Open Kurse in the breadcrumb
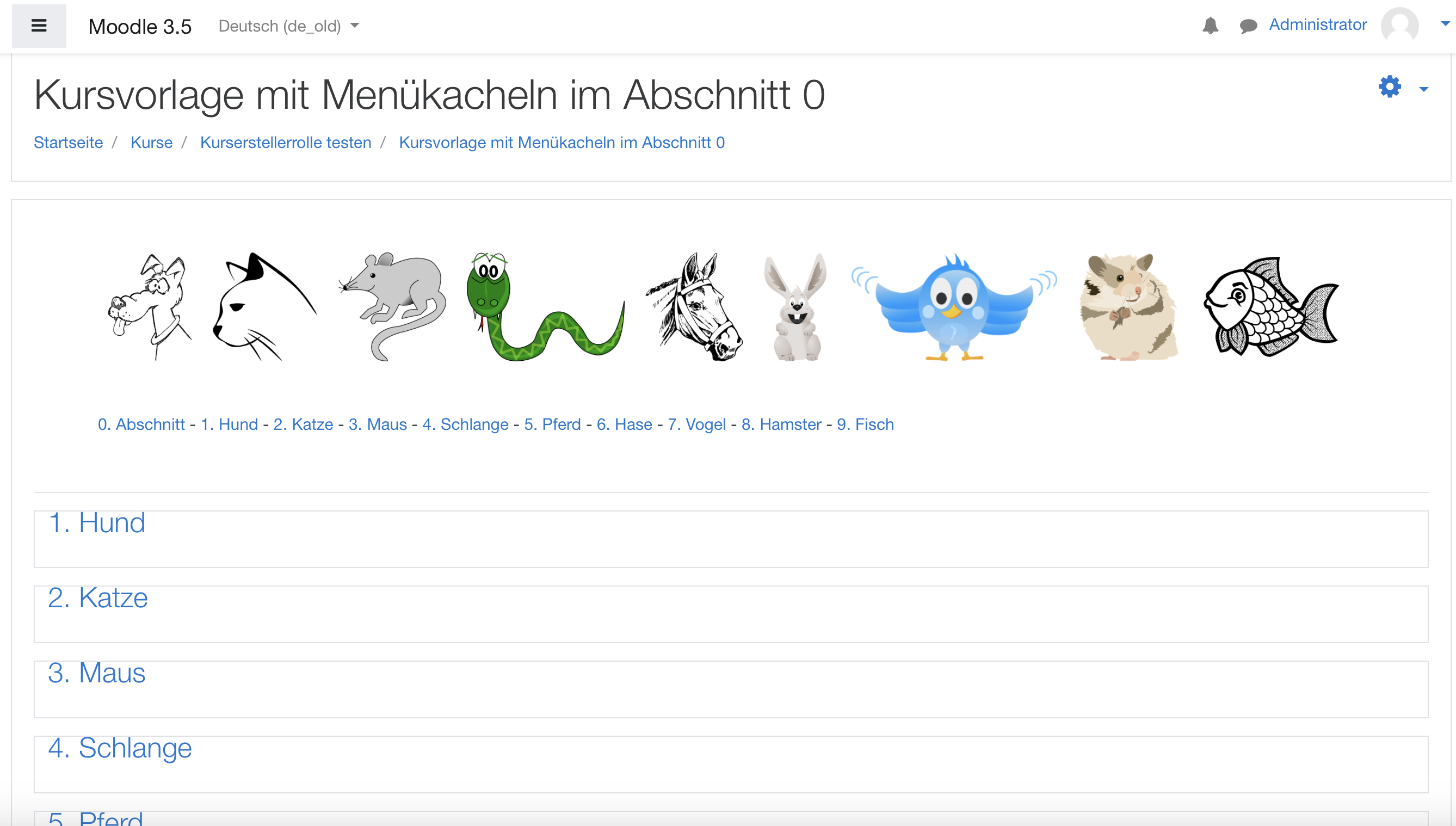 point(151,143)
